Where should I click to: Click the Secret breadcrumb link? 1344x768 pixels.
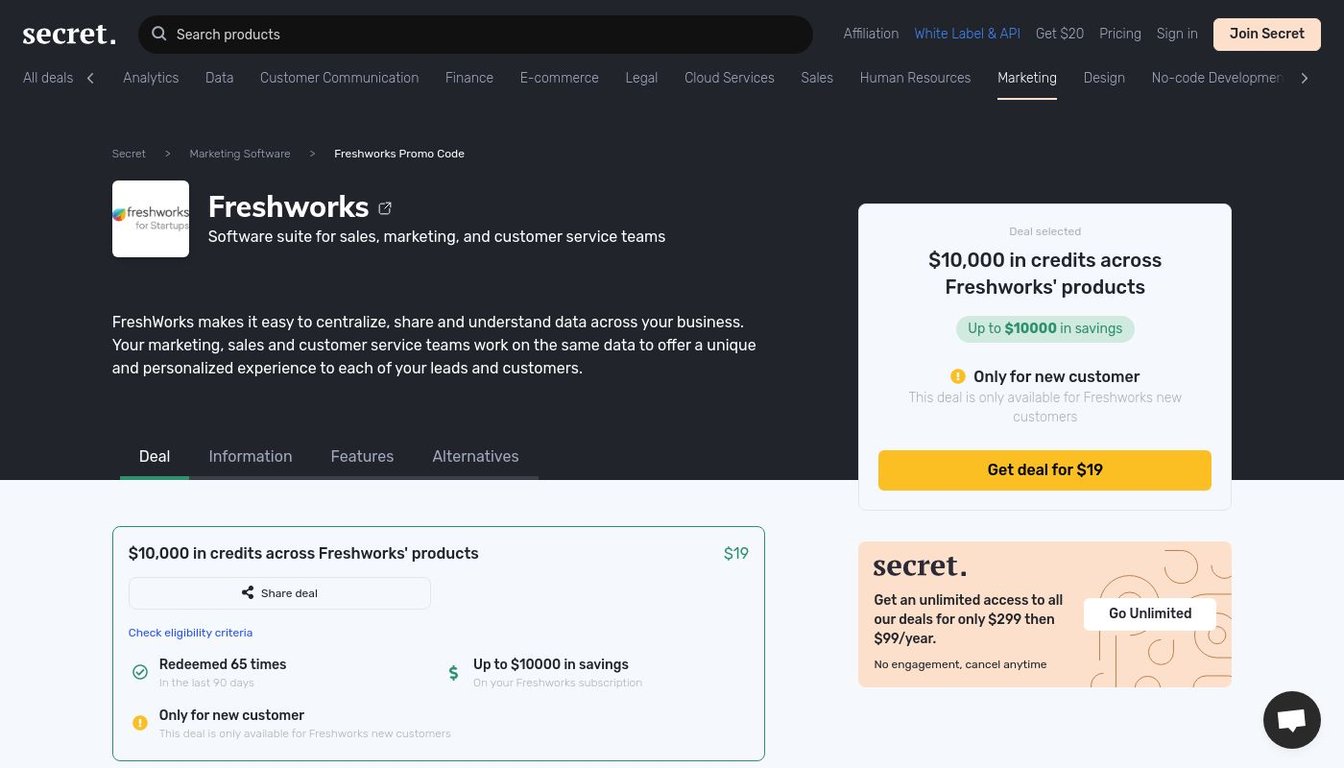tap(129, 154)
